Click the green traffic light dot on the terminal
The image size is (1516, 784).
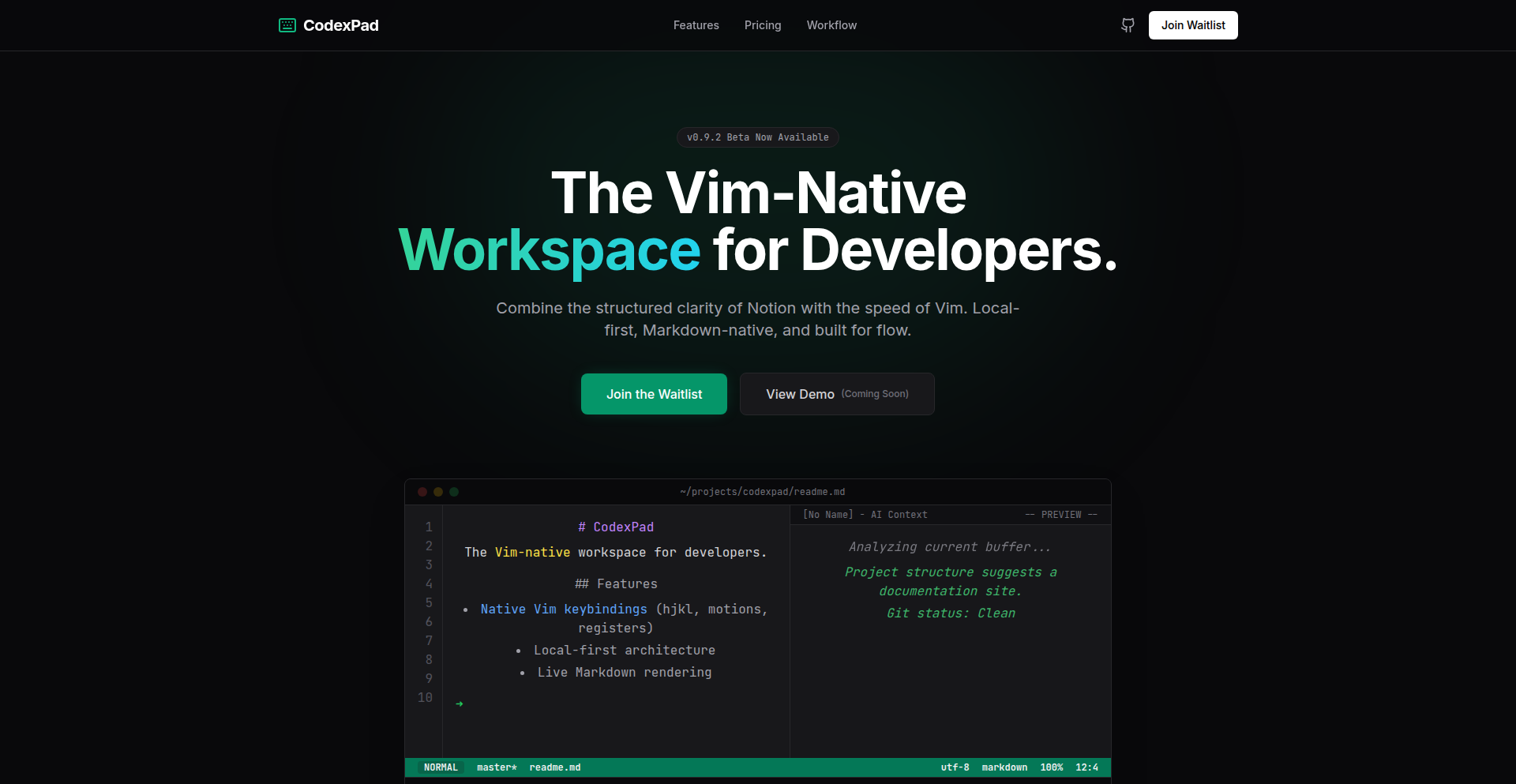(x=454, y=491)
